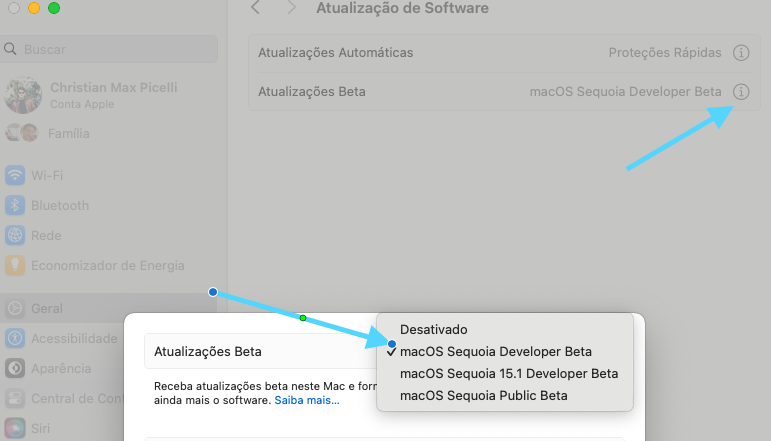Viewport: 771px width, 441px height.
Task: Open info for Atualizações Automáticas
Action: click(x=741, y=53)
